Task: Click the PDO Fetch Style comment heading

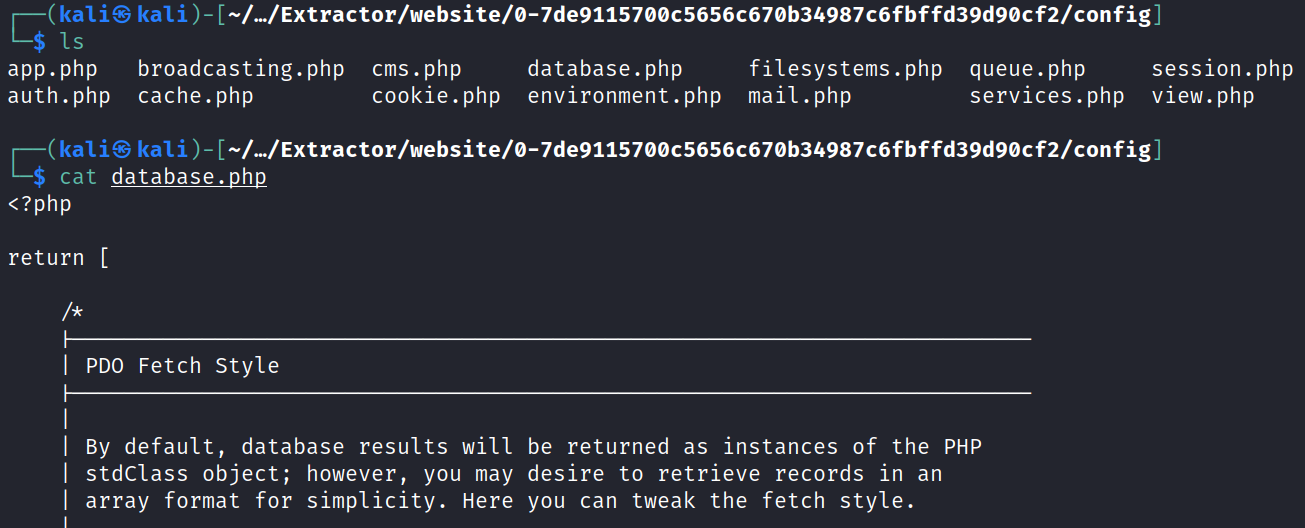Action: (182, 366)
